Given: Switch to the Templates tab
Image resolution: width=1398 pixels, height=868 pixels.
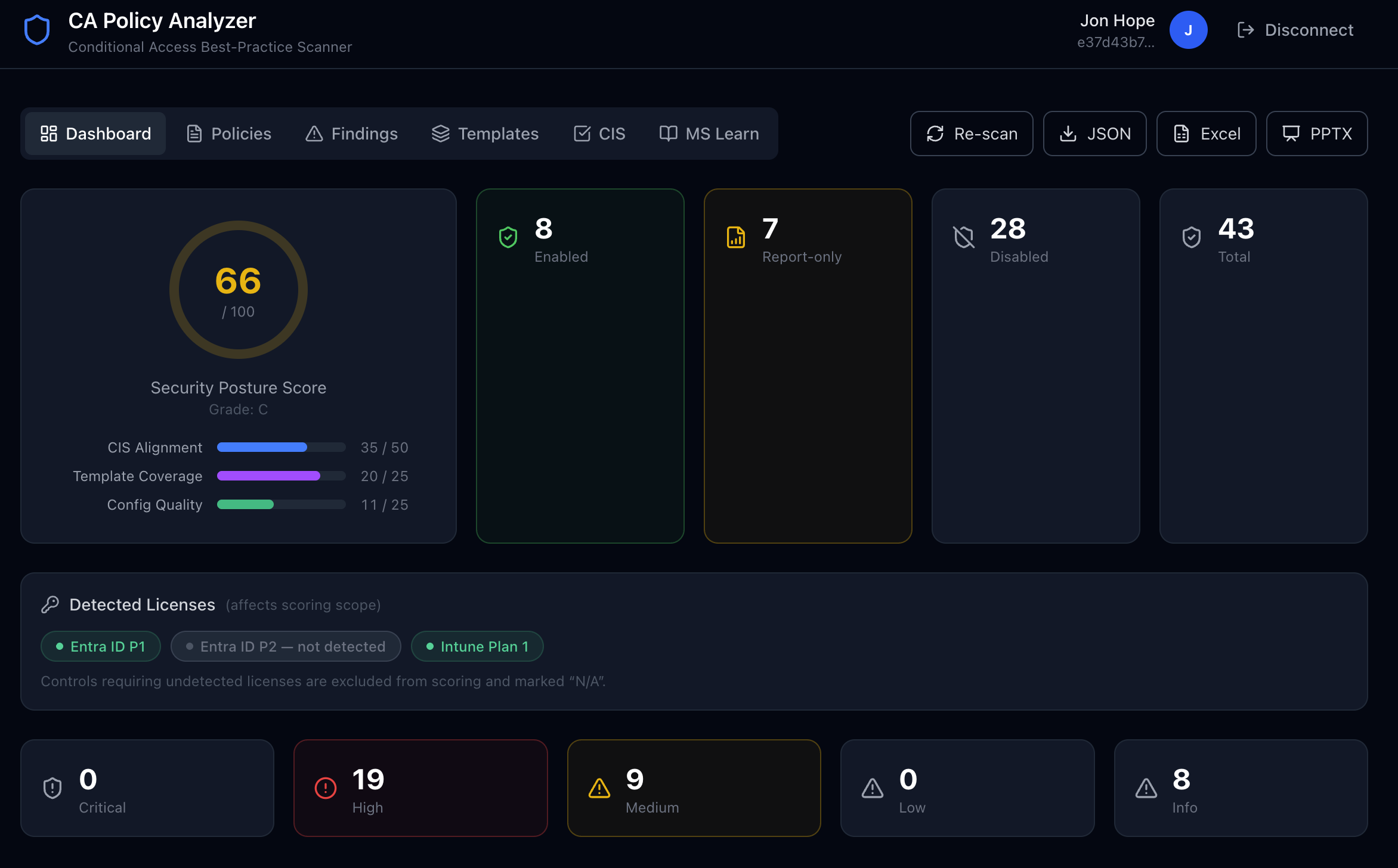Looking at the screenshot, I should (x=485, y=134).
